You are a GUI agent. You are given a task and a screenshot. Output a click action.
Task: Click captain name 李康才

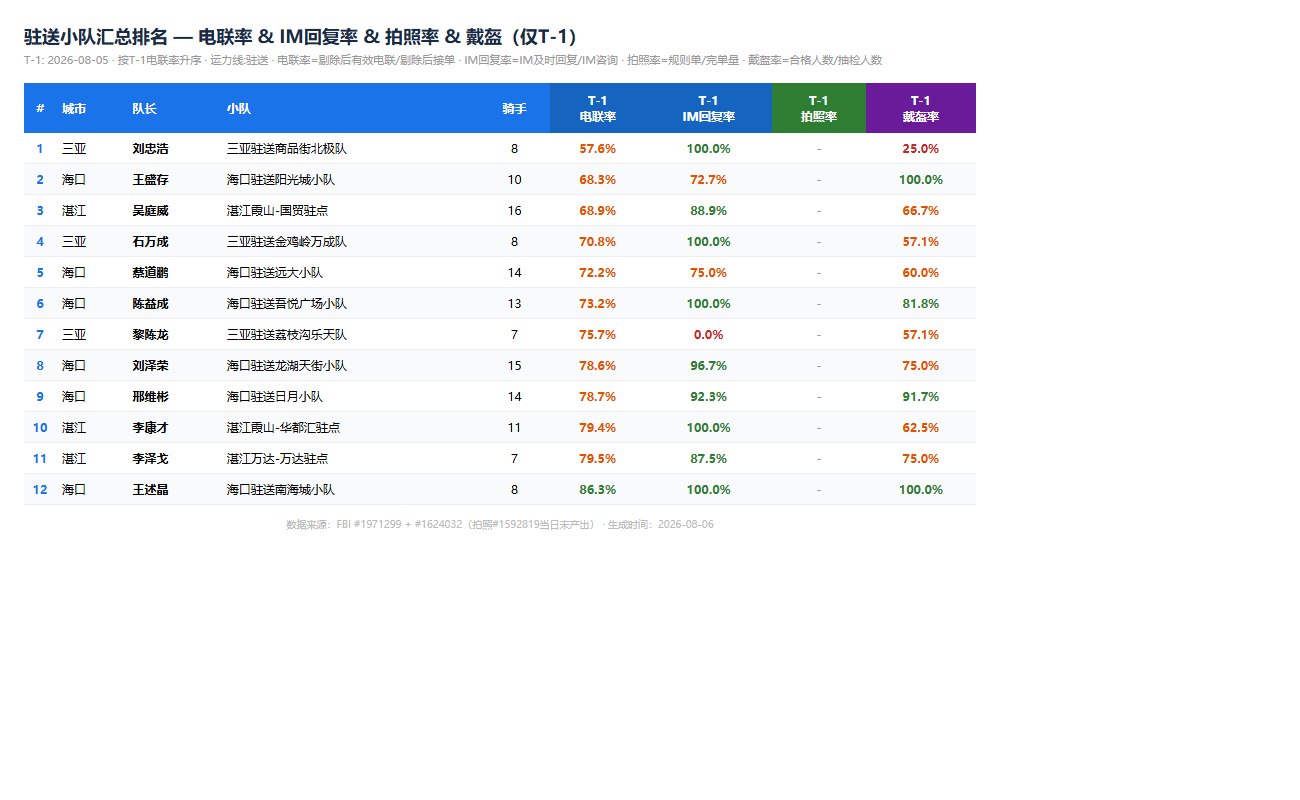150,428
